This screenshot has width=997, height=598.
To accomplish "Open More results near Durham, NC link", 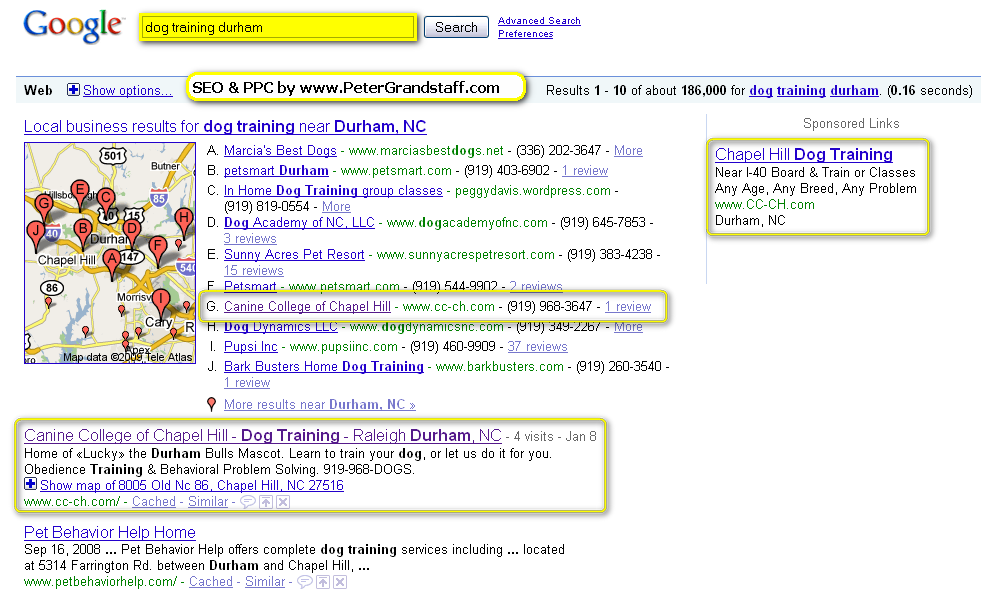I will tap(320, 405).
